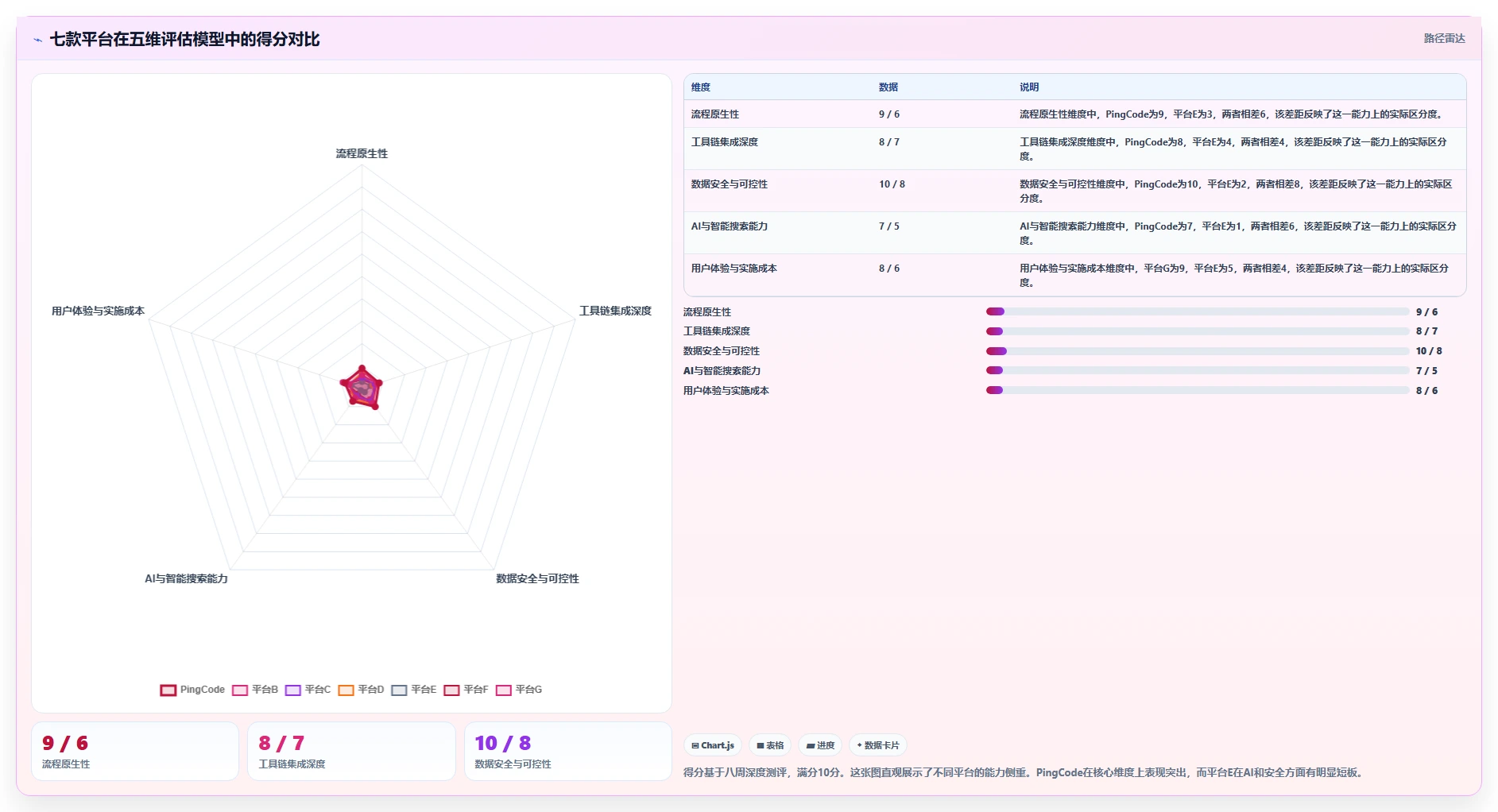The image size is (1498, 812).
Task: Click the radar axis label 工具链集成深度
Action: [x=615, y=311]
